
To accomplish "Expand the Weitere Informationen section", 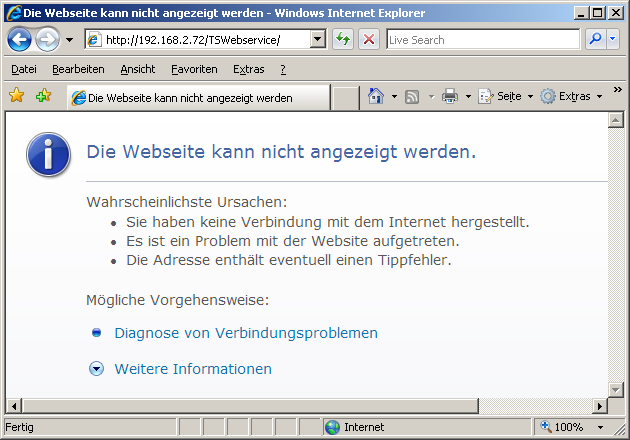I will click(97, 369).
